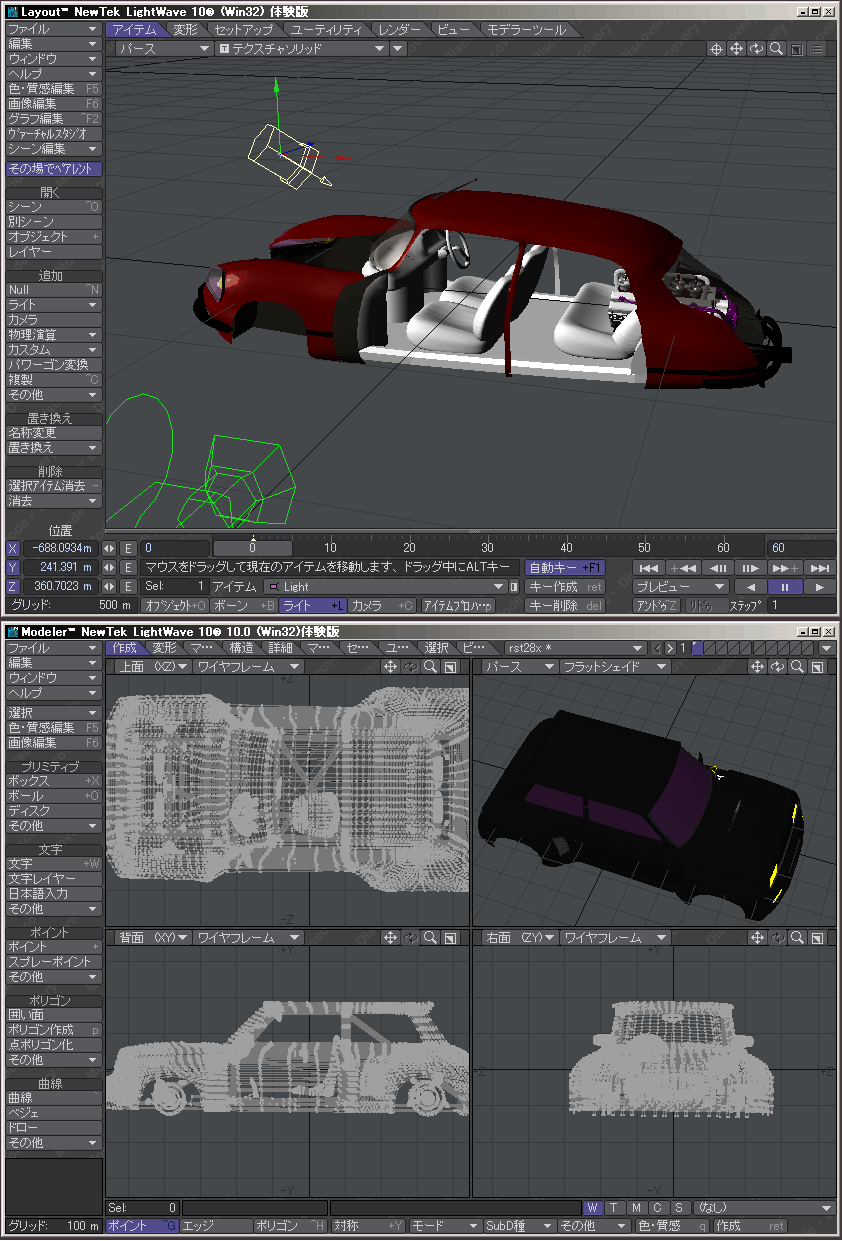Screen dimensions: 842x1241
Task: Maximize the Layout viewport with the fullscreen icon
Action: pos(796,49)
